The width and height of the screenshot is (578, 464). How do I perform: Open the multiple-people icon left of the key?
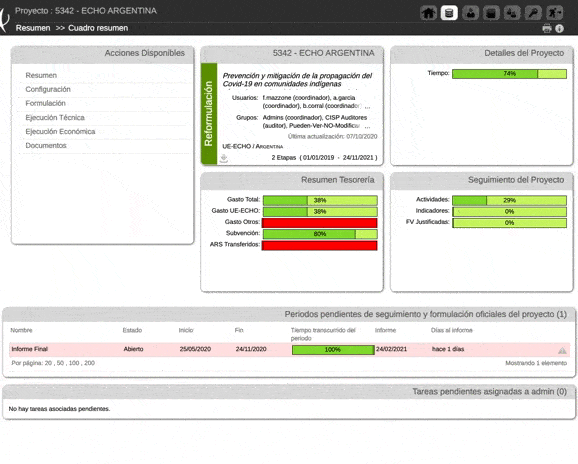click(x=512, y=13)
